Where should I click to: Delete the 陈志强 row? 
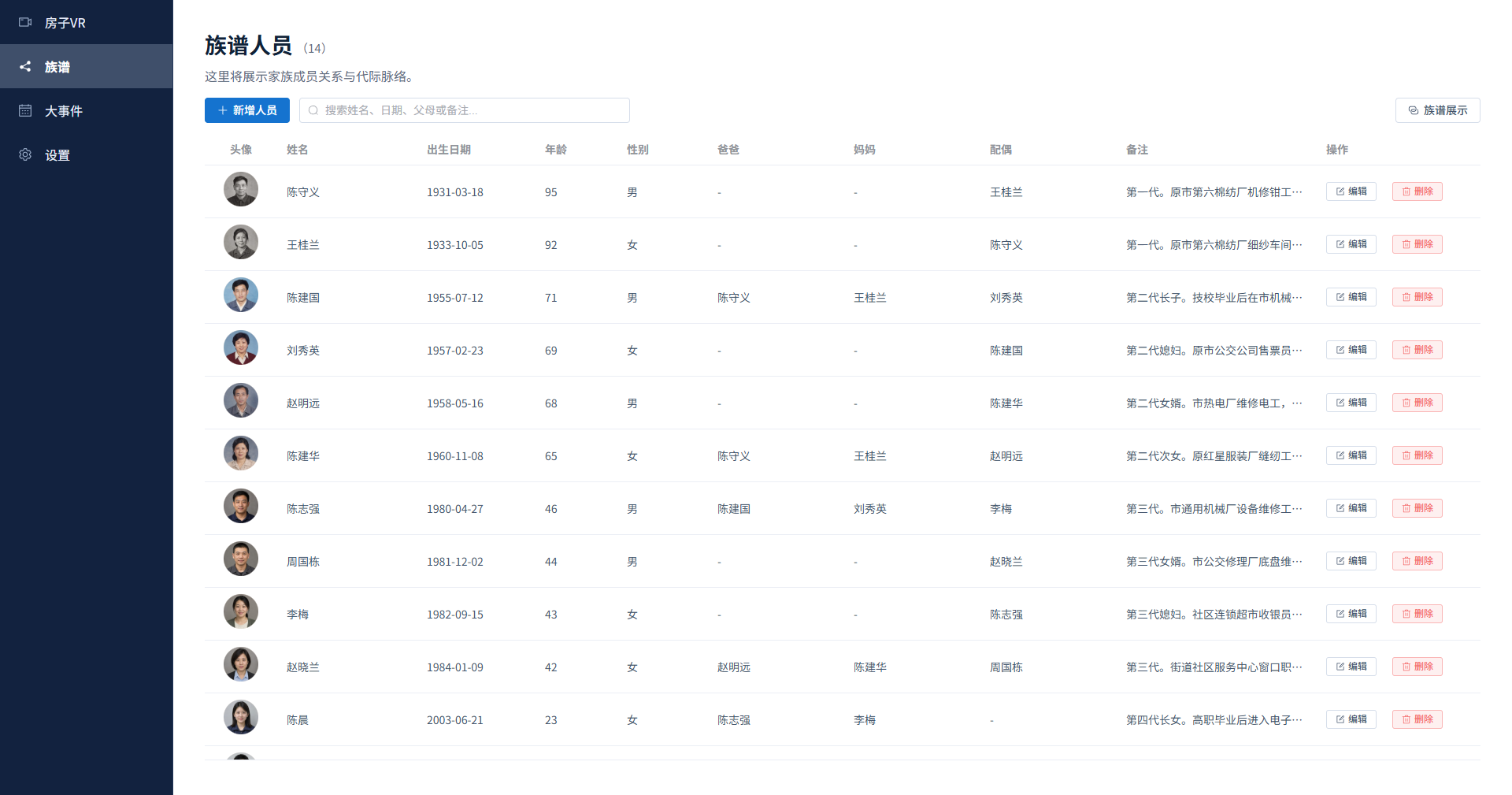point(1417,508)
